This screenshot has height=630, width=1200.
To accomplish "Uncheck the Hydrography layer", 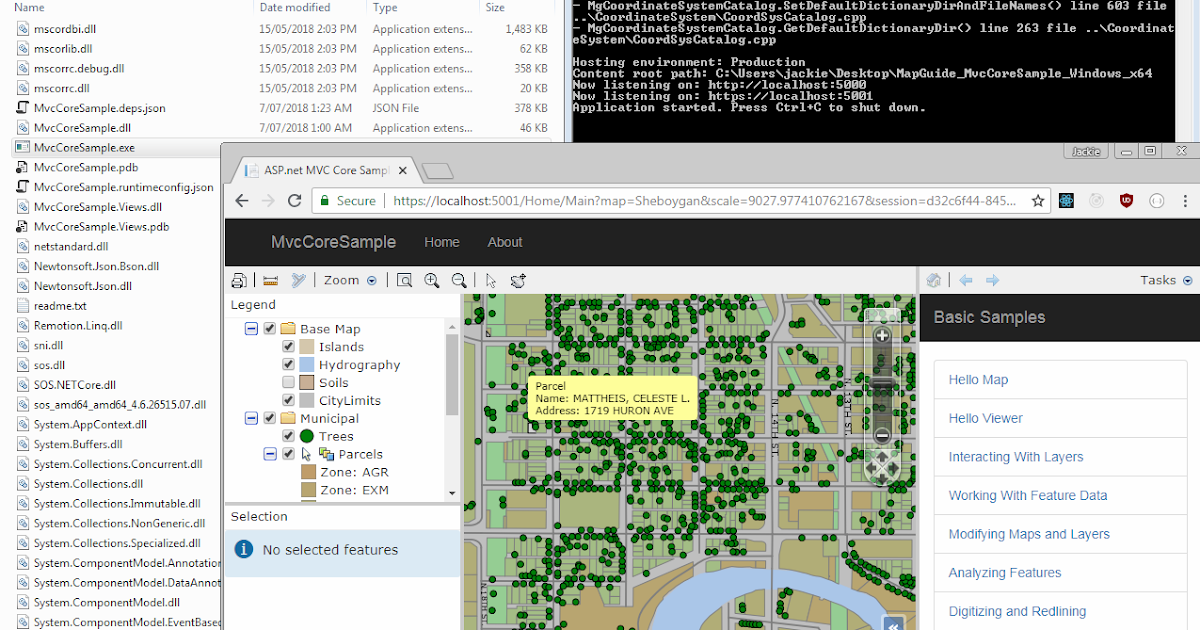I will pyautogui.click(x=287, y=364).
